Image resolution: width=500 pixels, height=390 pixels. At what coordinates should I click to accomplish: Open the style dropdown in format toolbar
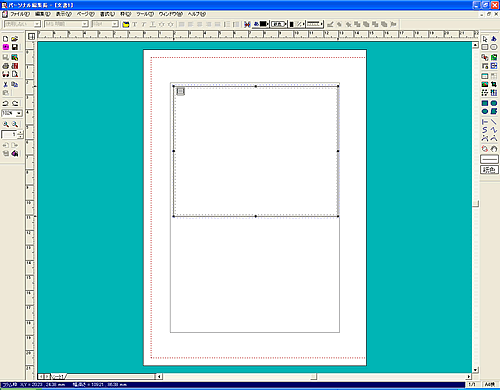tap(37, 24)
